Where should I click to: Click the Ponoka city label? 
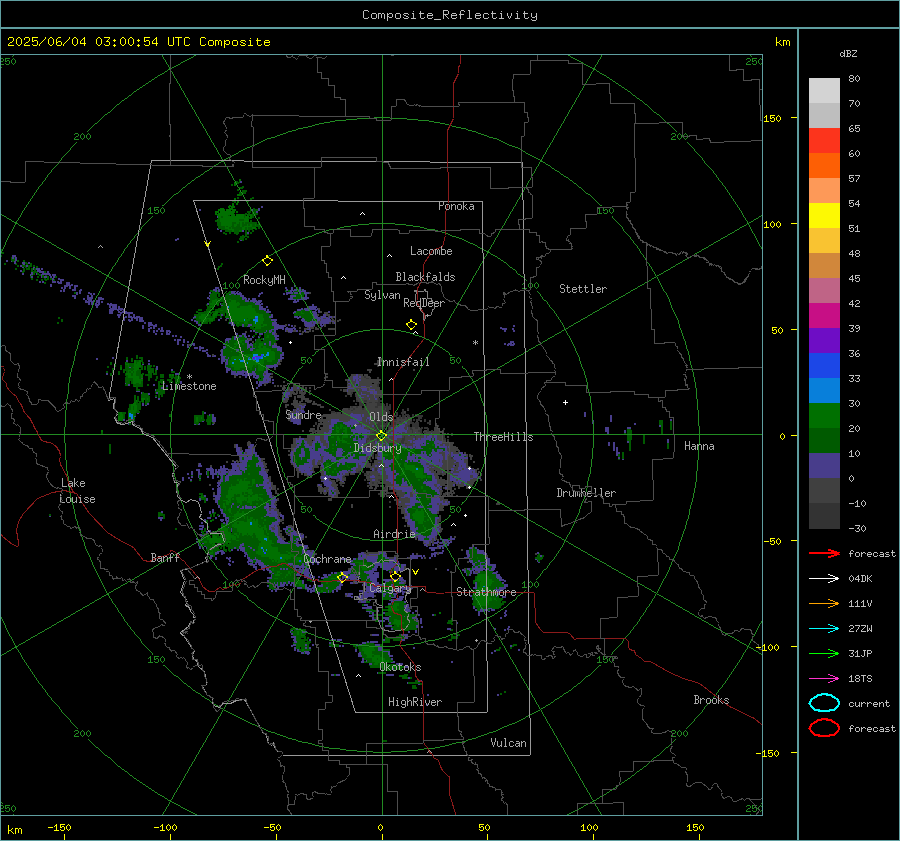(456, 206)
